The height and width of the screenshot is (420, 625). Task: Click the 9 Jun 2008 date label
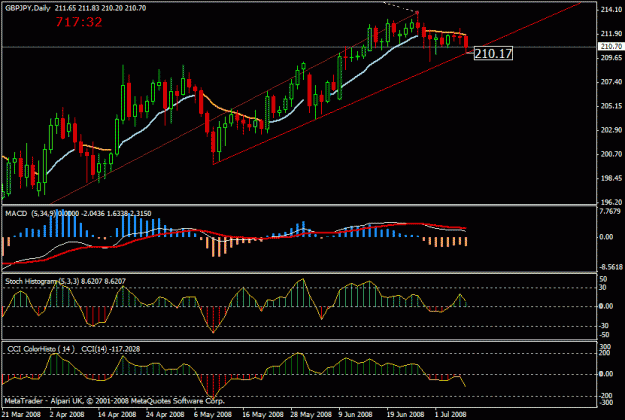click(356, 414)
